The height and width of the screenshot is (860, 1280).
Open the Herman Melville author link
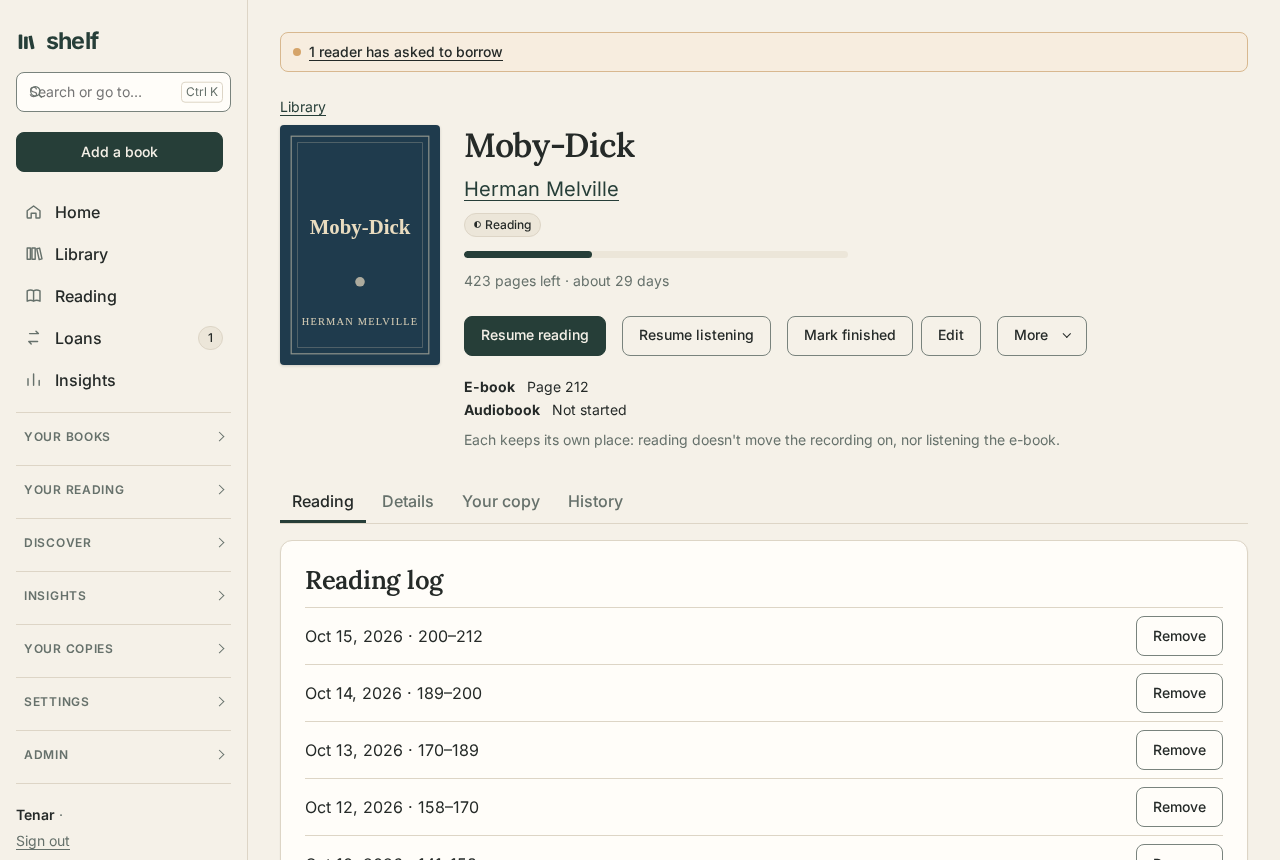click(x=541, y=189)
